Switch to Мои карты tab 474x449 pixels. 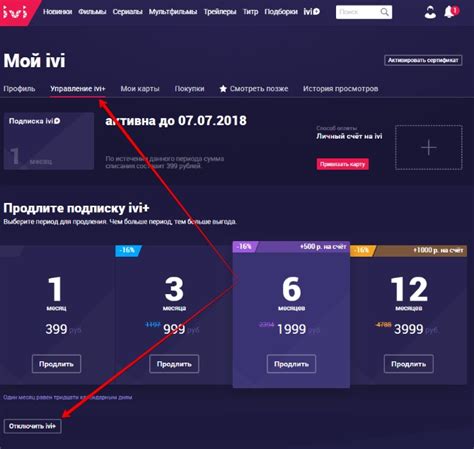point(140,89)
